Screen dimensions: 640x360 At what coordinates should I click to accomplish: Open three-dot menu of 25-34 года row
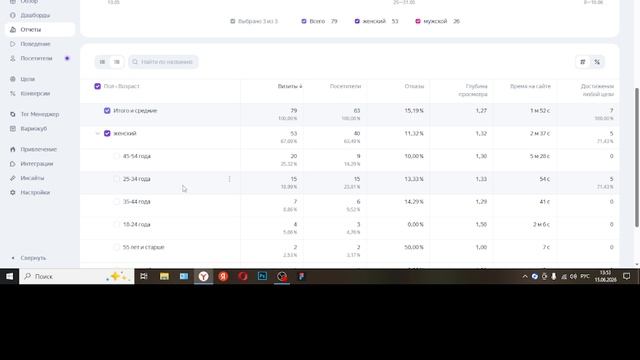pyautogui.click(x=229, y=179)
